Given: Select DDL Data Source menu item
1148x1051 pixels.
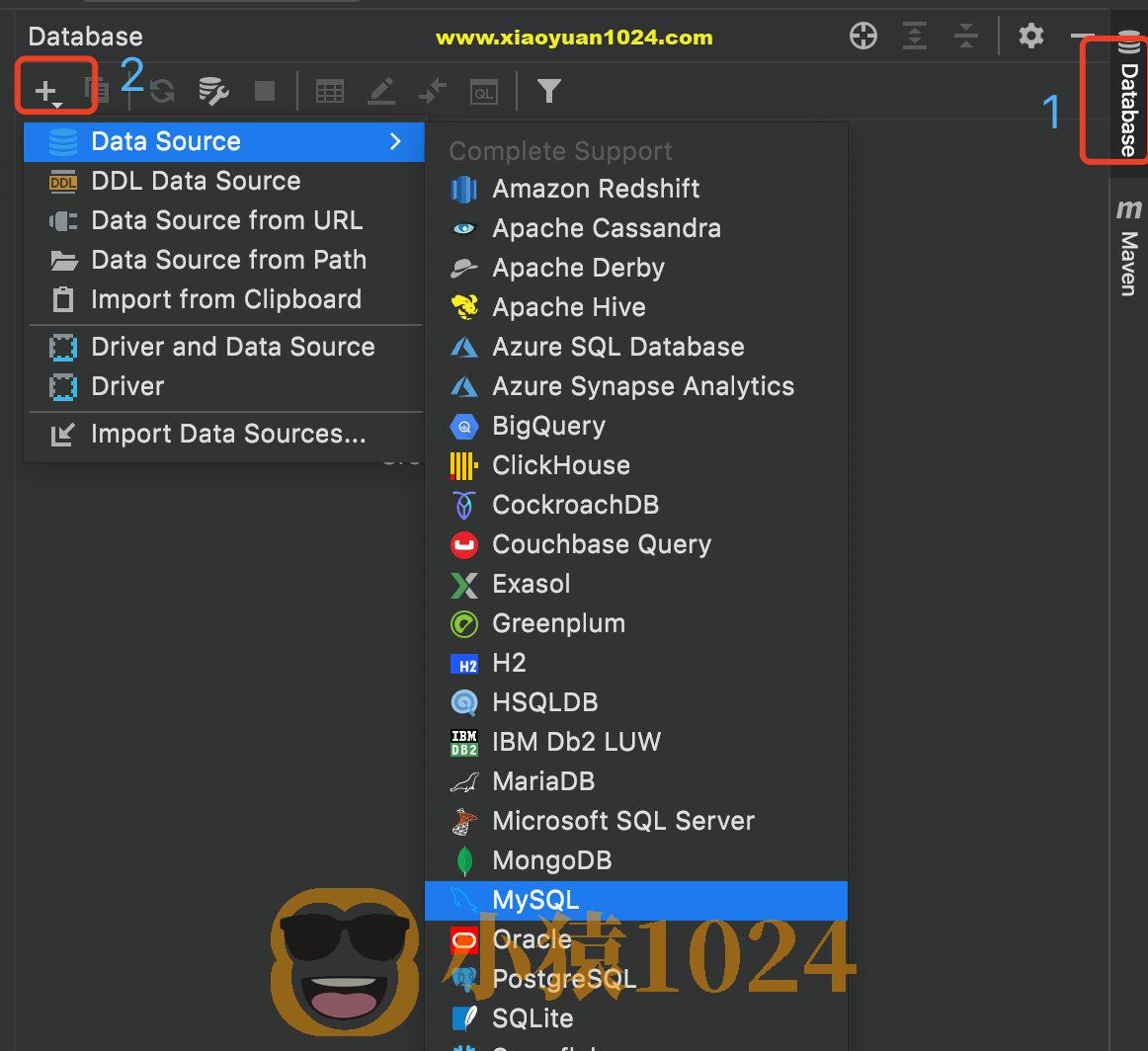Looking at the screenshot, I should (x=196, y=181).
